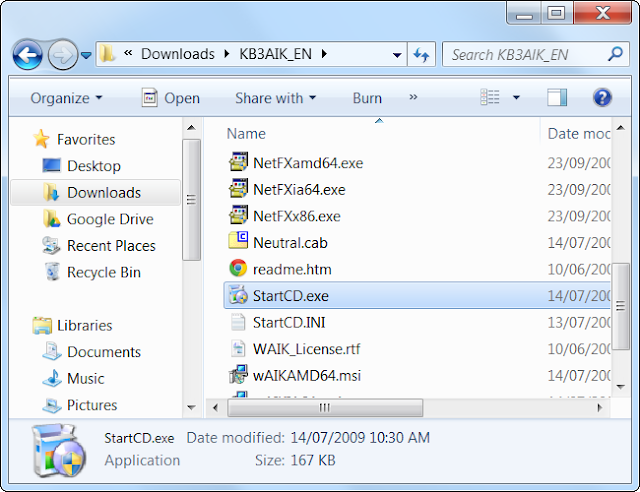Click the magnifier search icon
This screenshot has height=492, width=640.
pos(616,54)
